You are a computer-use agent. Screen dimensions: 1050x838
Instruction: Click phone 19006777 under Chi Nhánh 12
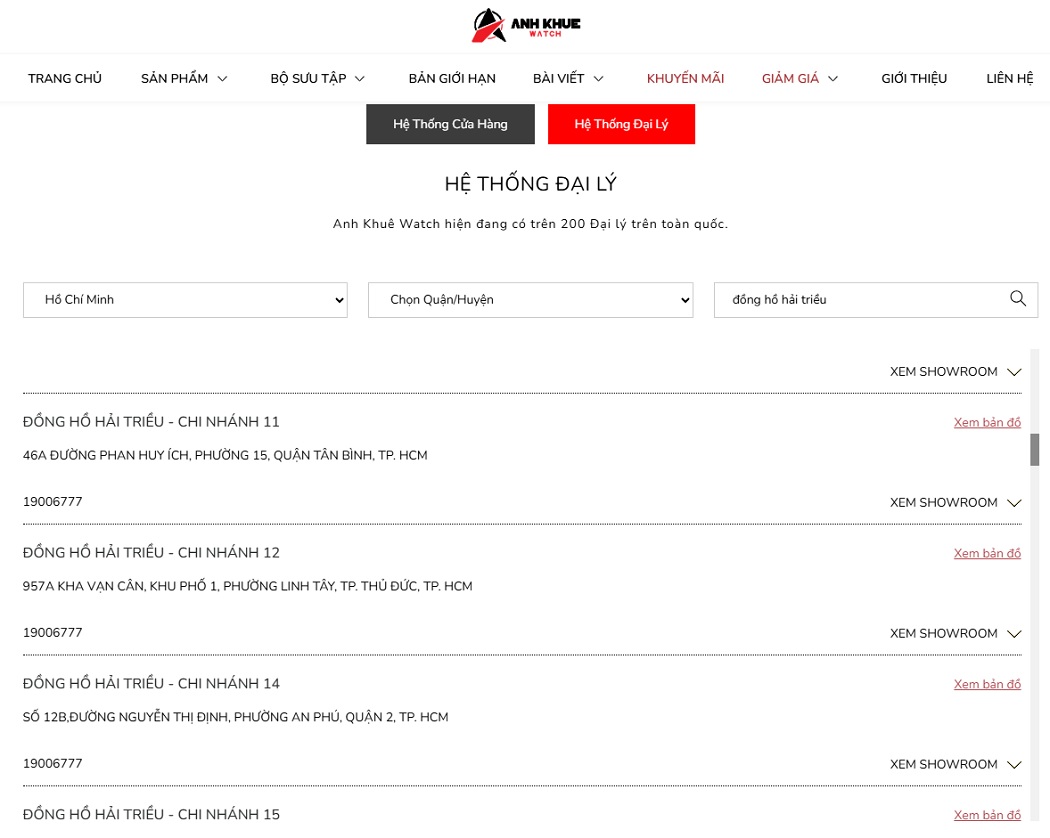click(x=52, y=632)
